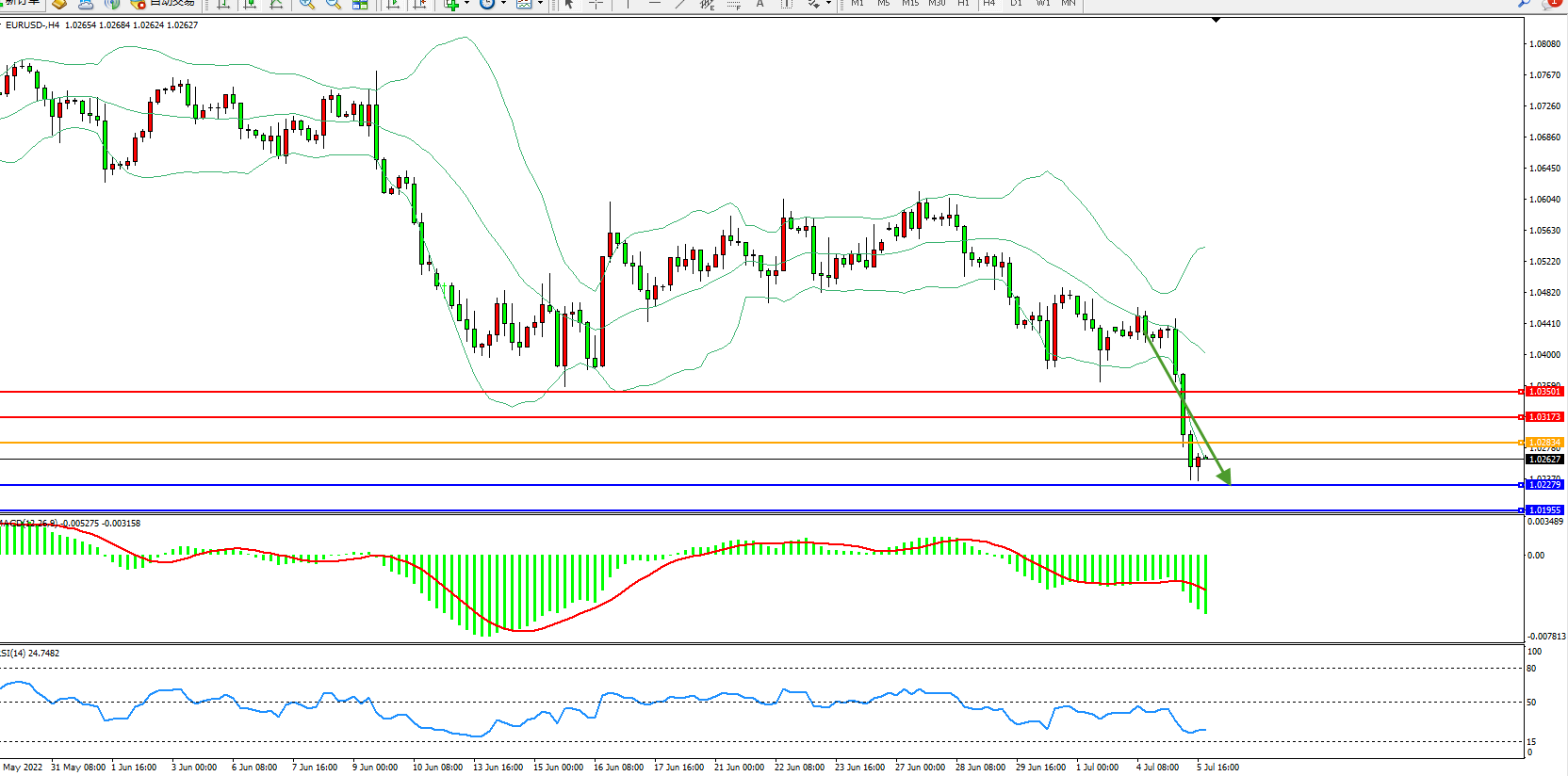Click the Zoom Out magnifier icon

pos(334,4)
